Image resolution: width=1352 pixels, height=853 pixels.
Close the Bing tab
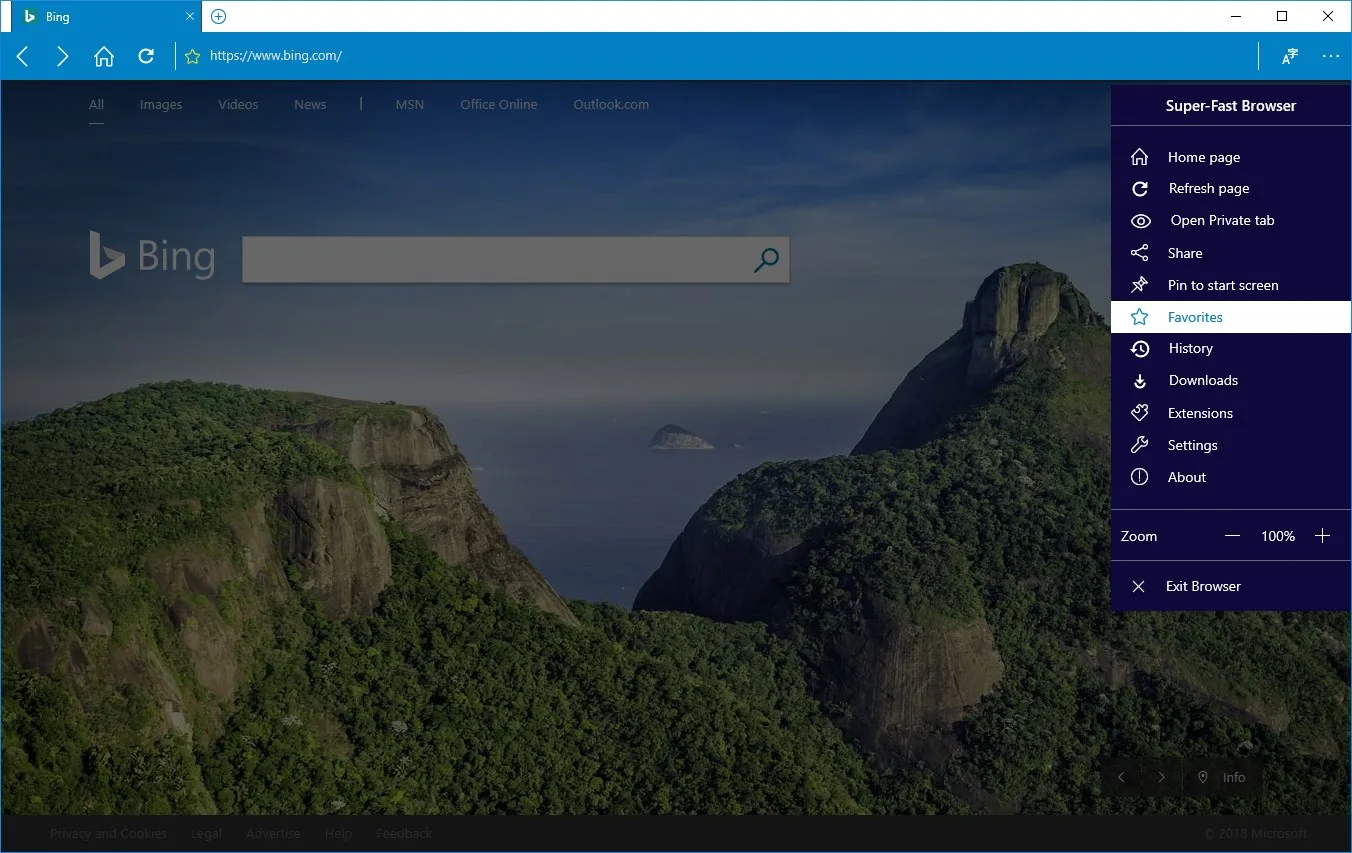click(x=190, y=16)
